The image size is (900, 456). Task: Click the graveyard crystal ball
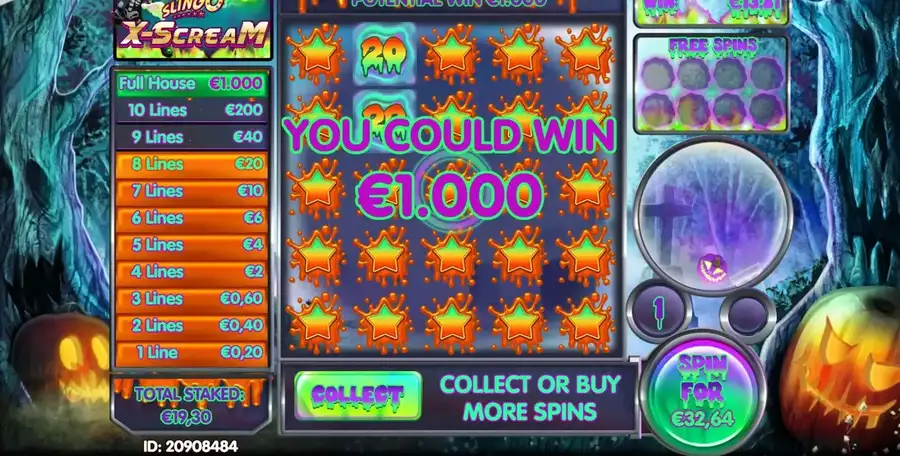[x=713, y=217]
